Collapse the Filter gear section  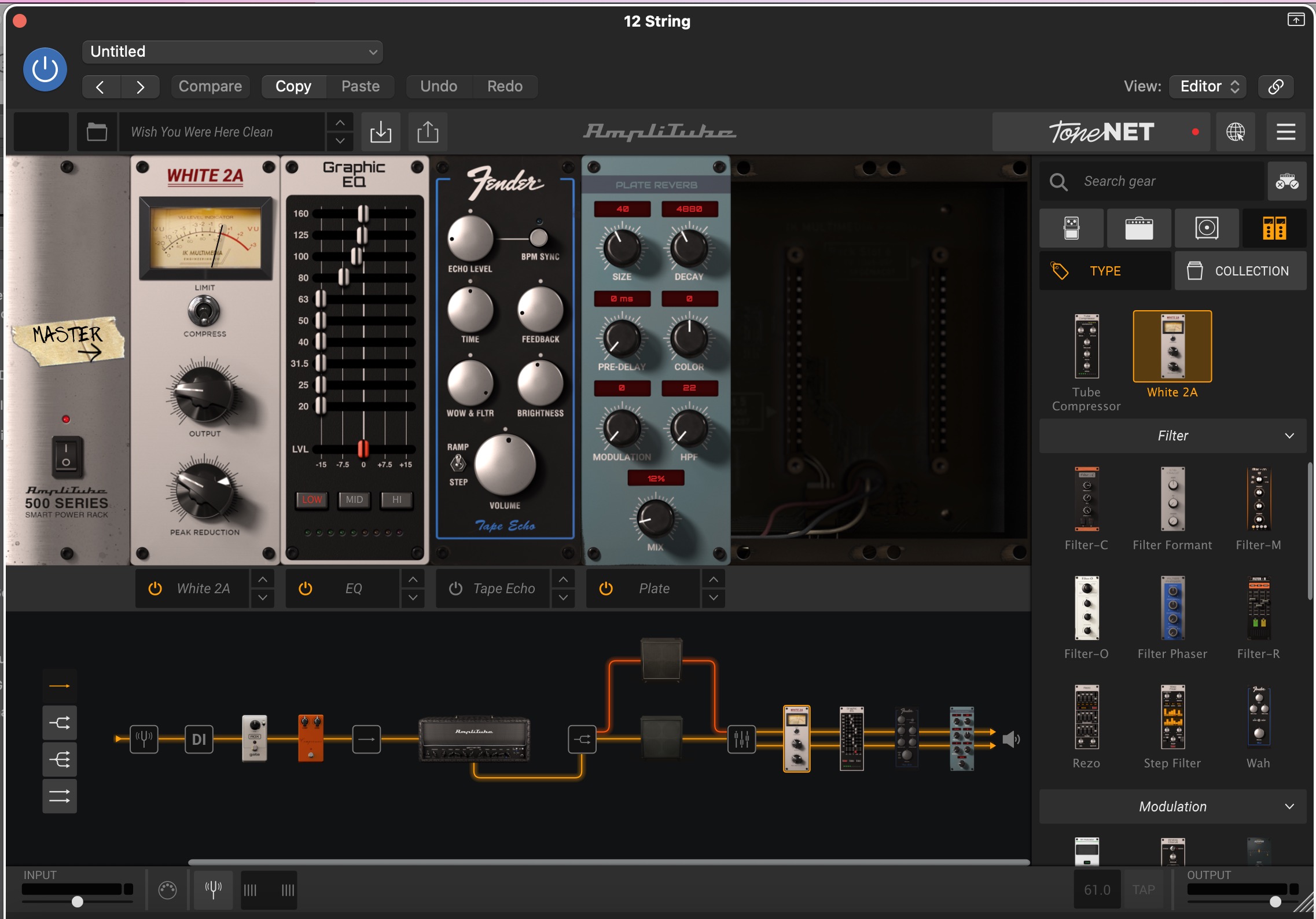coord(1173,436)
